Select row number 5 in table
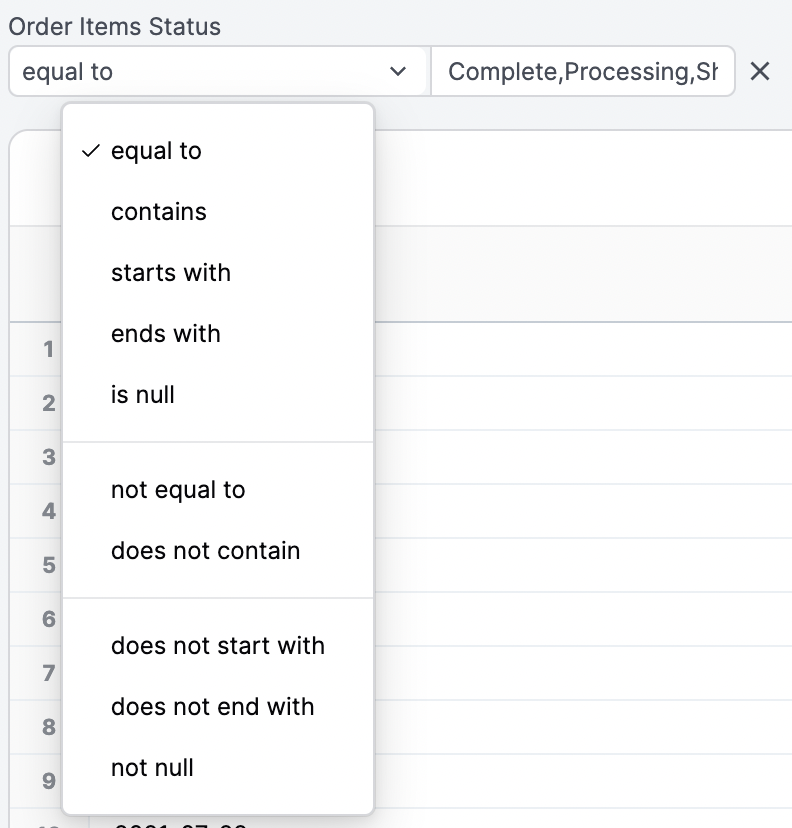Viewport: 792px width, 828px height. (48, 565)
